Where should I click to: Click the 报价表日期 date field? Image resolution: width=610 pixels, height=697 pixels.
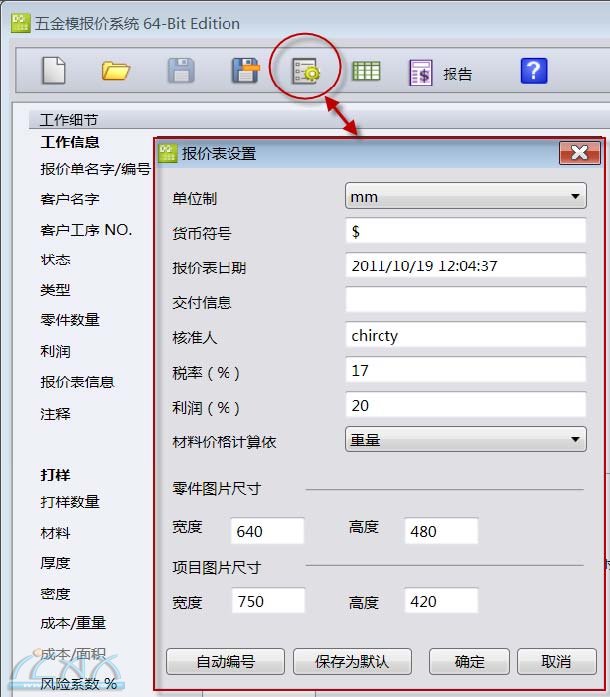(466, 265)
